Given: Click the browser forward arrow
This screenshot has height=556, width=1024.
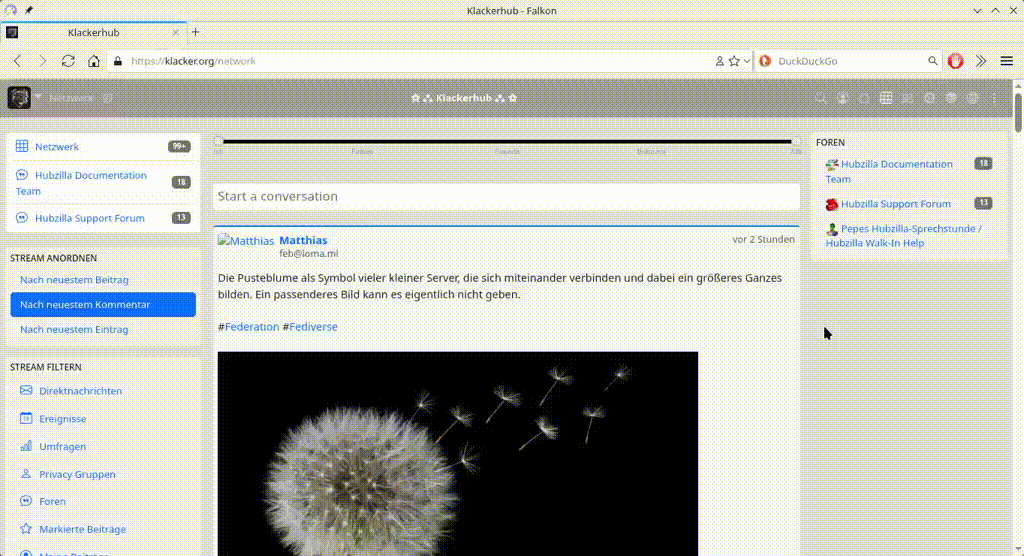Looking at the screenshot, I should [42, 61].
